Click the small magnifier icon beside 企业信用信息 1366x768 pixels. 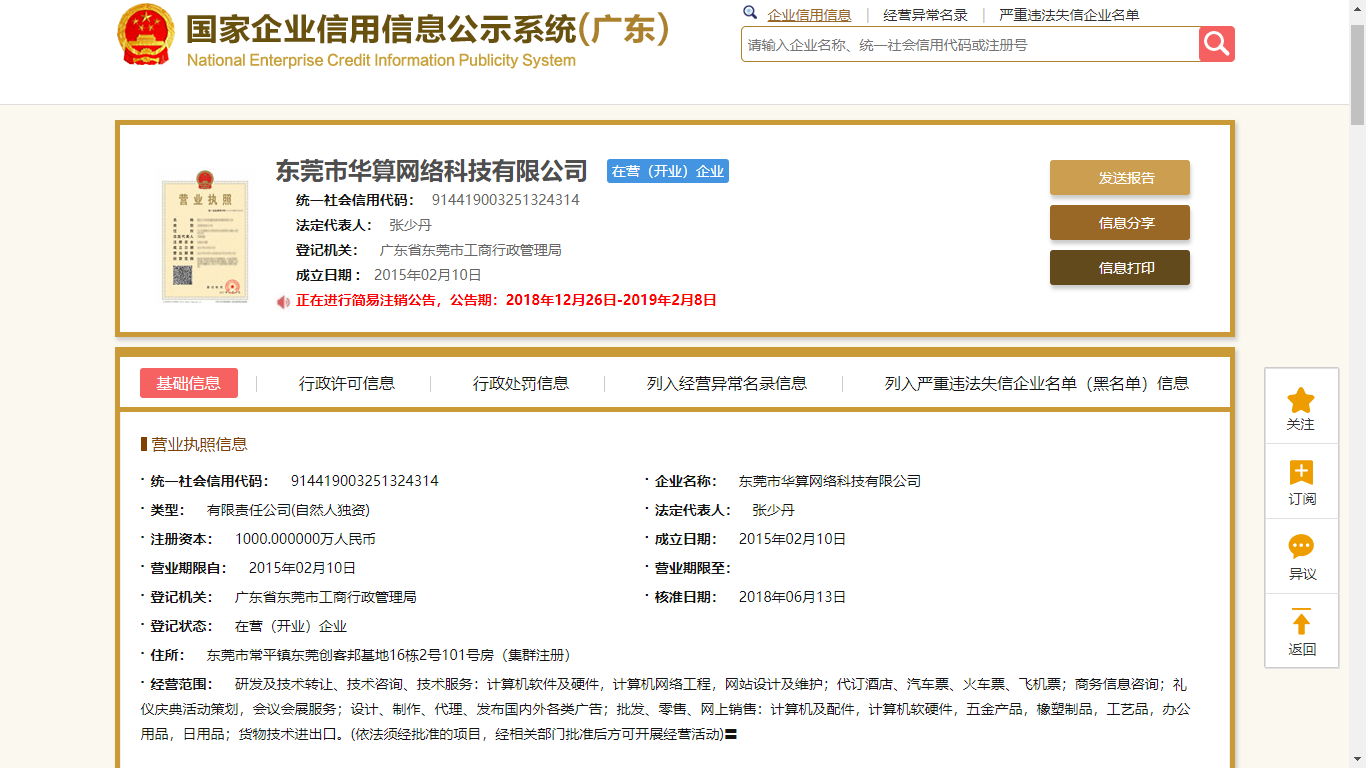(750, 13)
